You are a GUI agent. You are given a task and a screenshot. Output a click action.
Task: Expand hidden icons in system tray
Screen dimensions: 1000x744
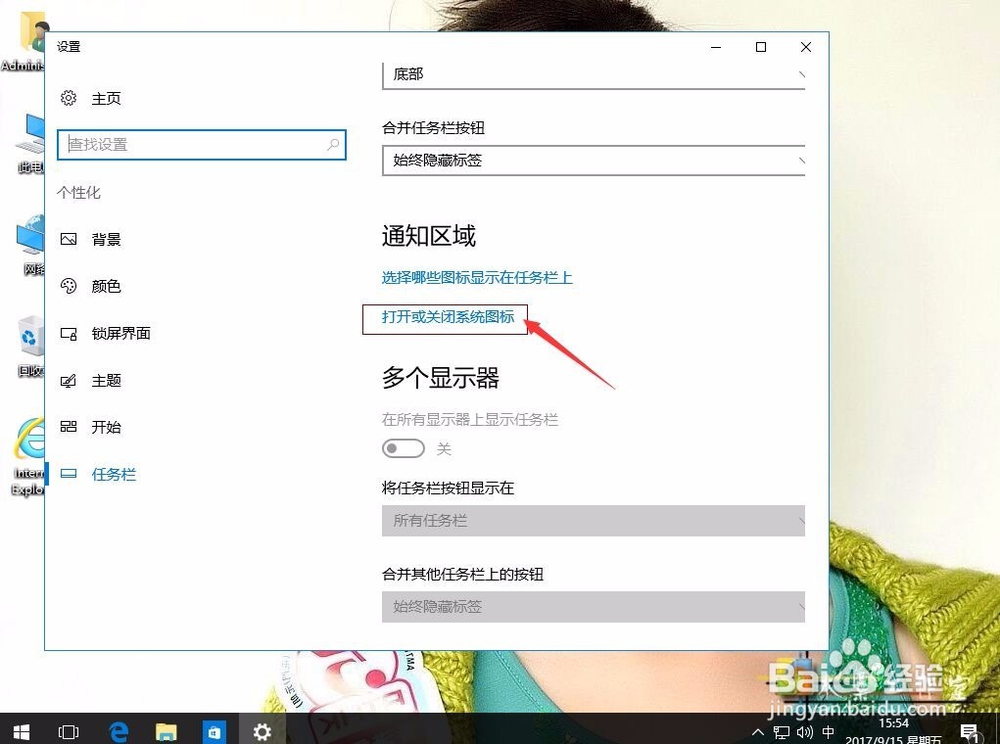coord(758,731)
